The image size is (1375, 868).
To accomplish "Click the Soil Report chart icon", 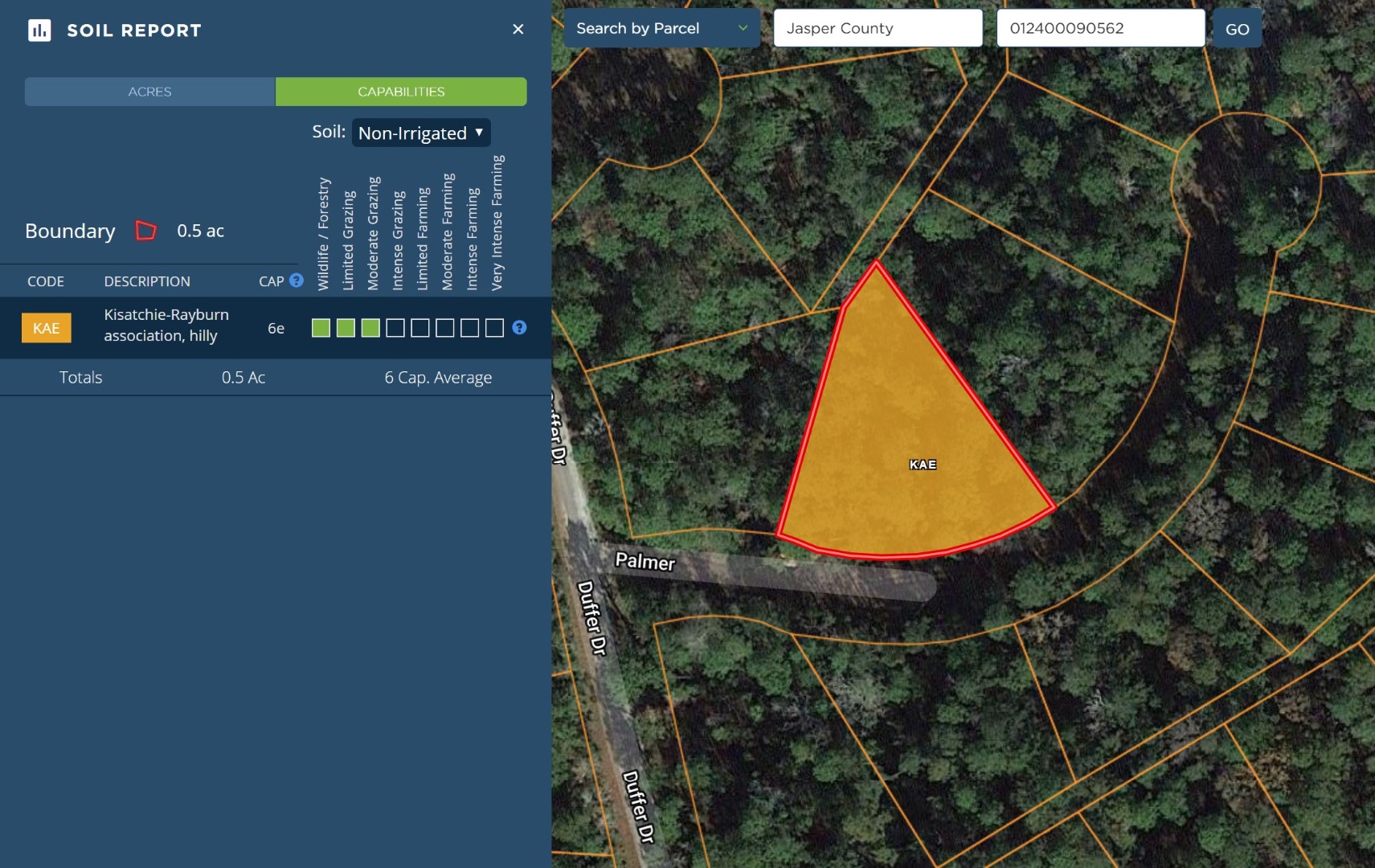I will pyautogui.click(x=39, y=31).
